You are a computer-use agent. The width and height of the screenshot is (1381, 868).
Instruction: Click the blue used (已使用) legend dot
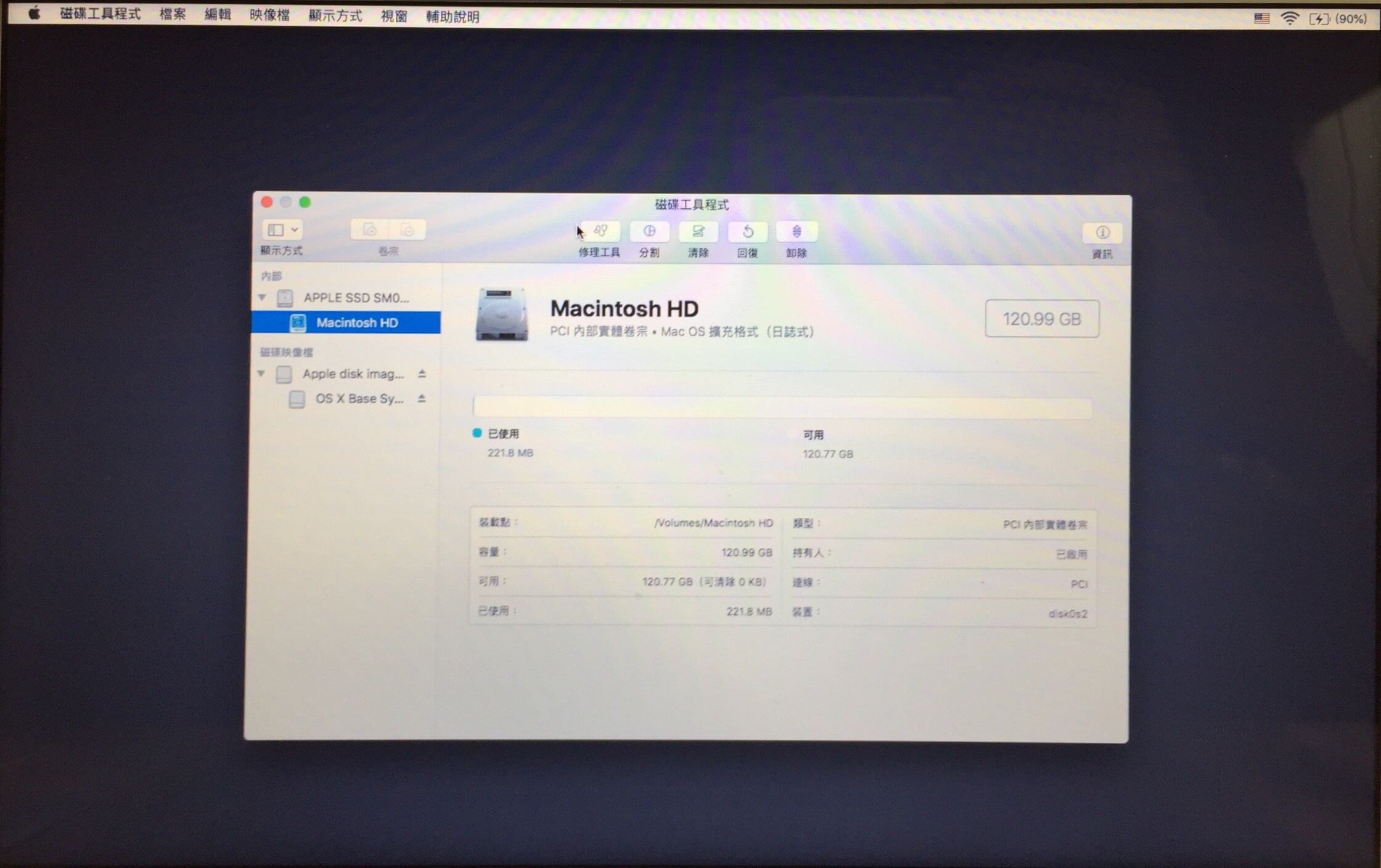point(477,433)
